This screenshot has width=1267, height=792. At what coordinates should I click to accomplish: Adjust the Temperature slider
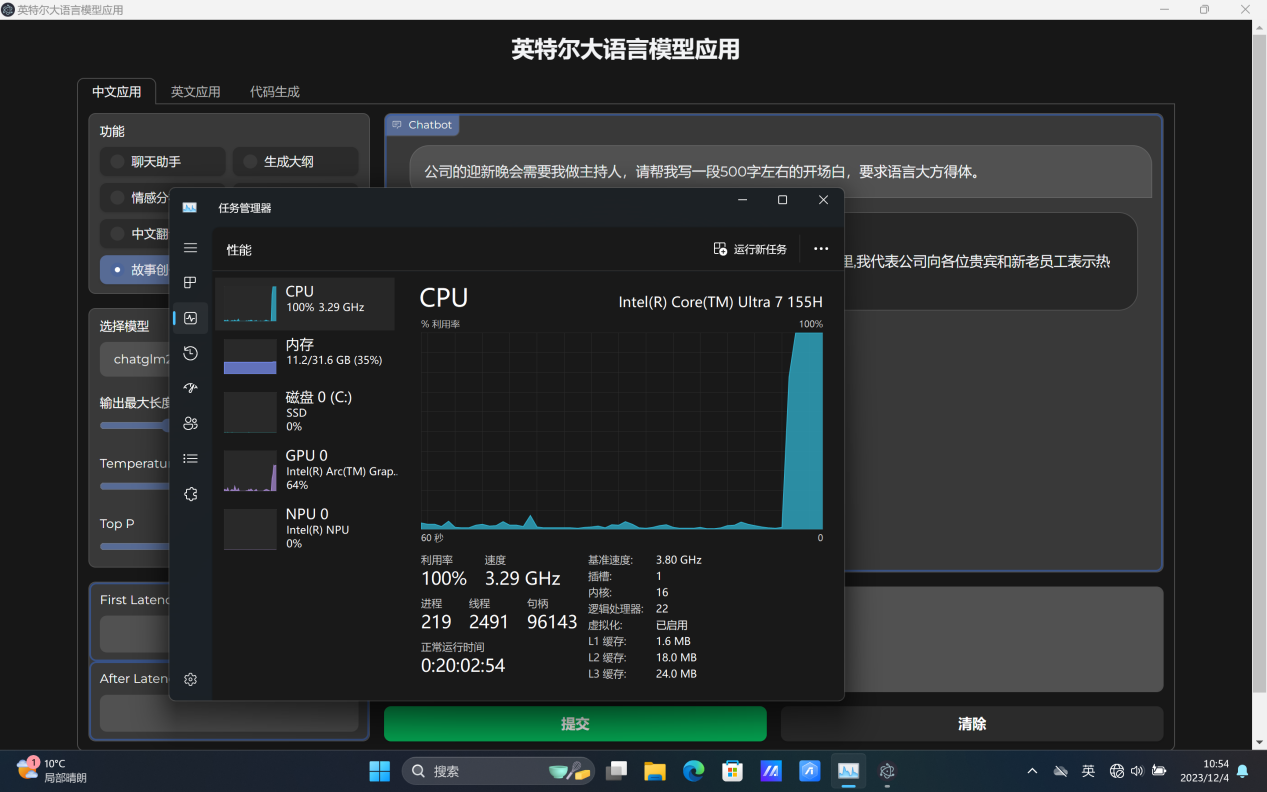pyautogui.click(x=135, y=486)
